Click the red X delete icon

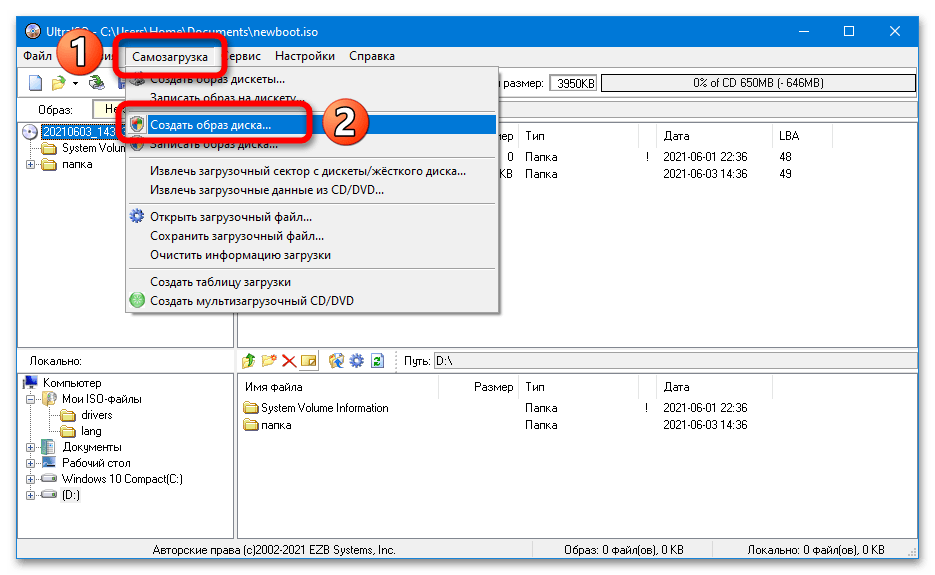click(x=289, y=361)
